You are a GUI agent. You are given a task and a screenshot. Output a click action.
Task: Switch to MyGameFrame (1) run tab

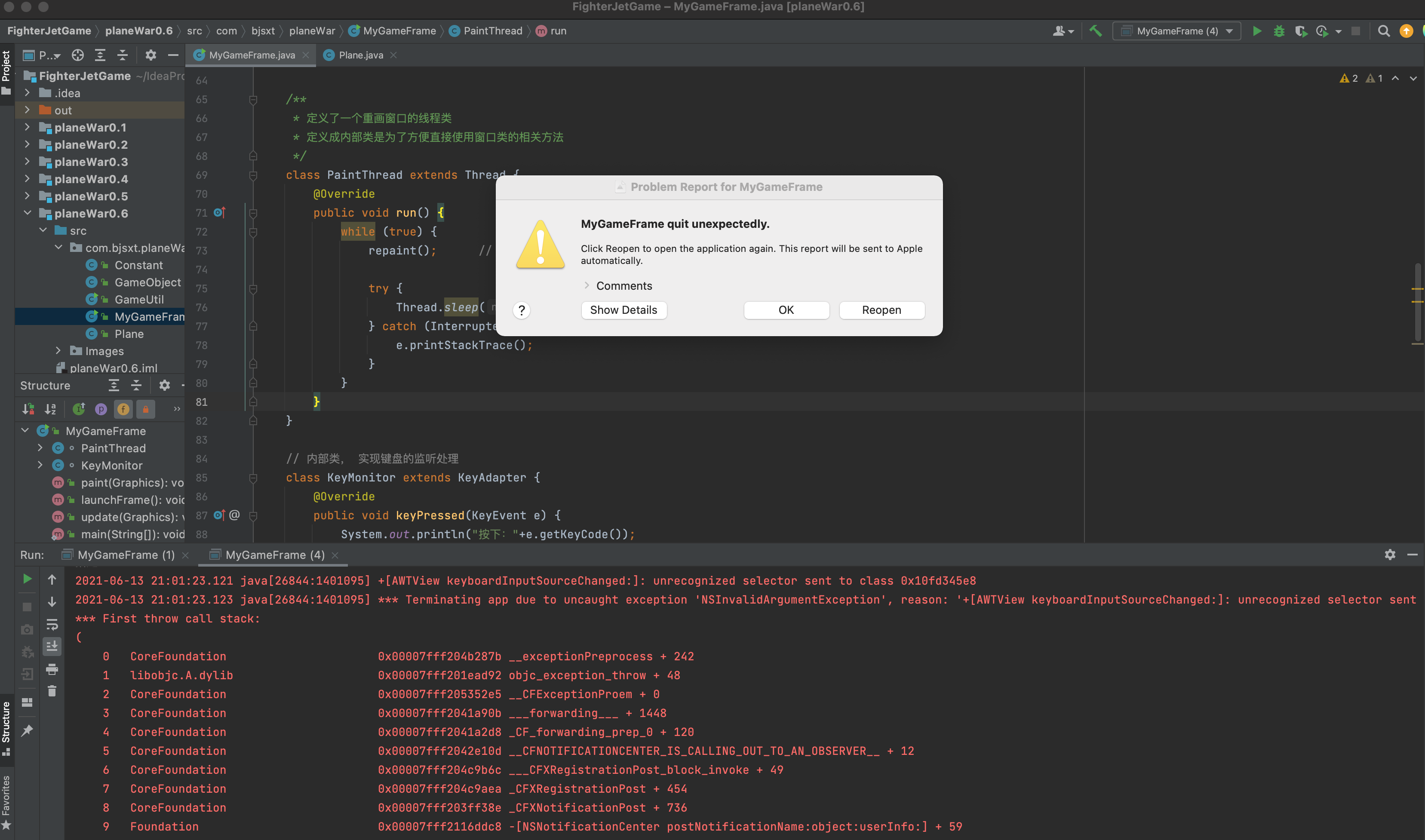tap(126, 555)
